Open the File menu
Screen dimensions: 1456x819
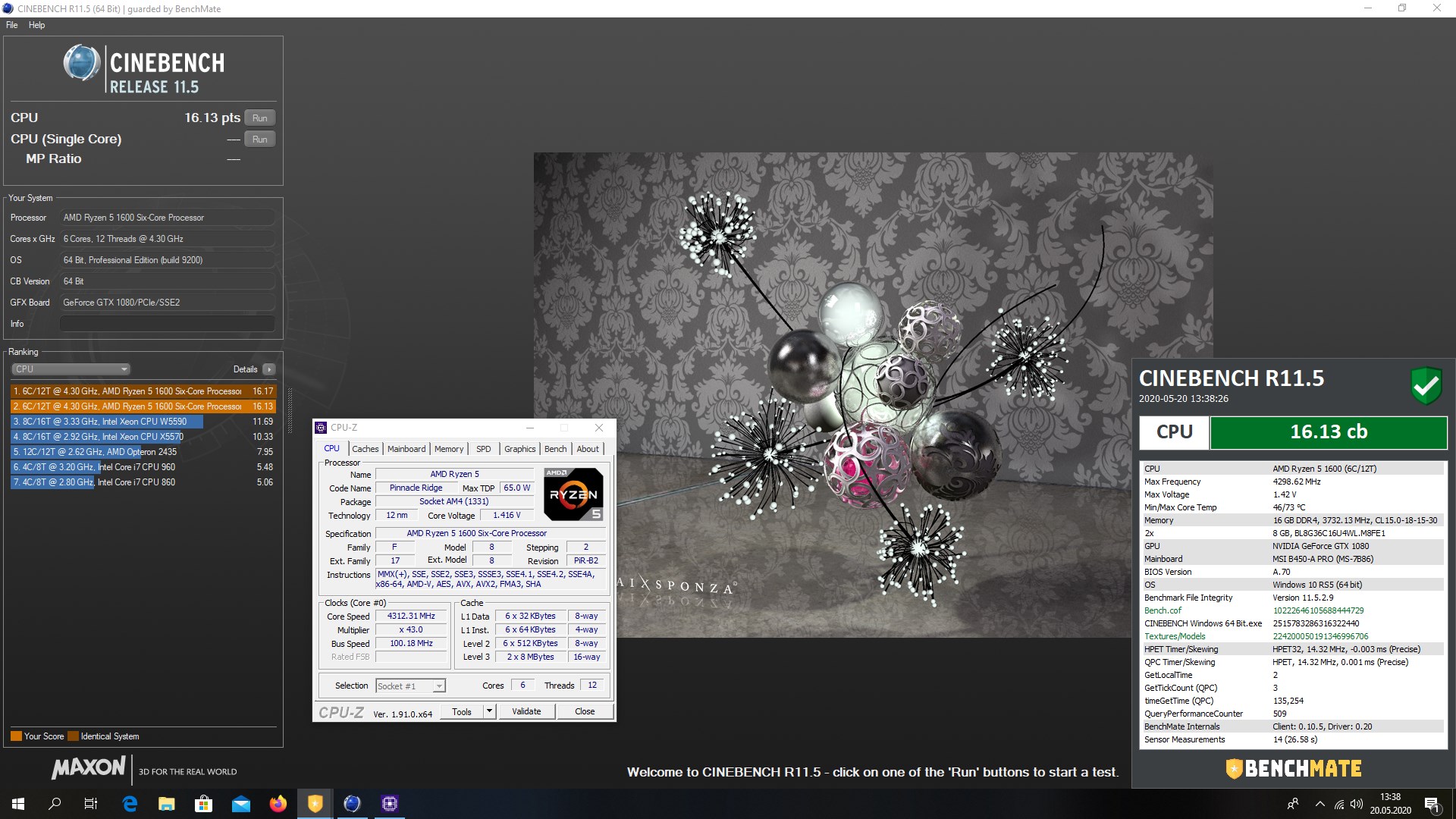click(12, 25)
